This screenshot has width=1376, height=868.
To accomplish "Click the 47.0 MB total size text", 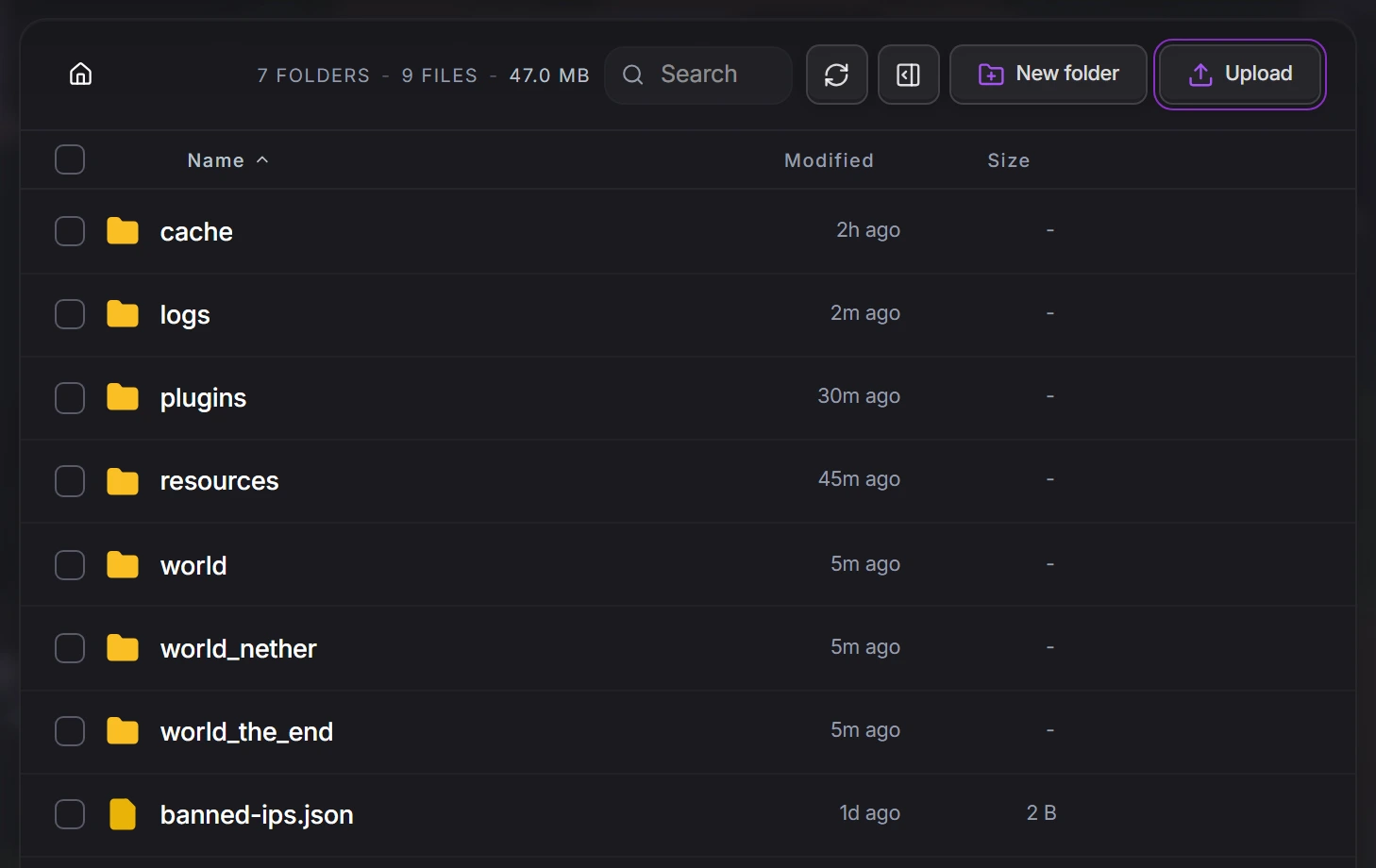I will pos(549,75).
